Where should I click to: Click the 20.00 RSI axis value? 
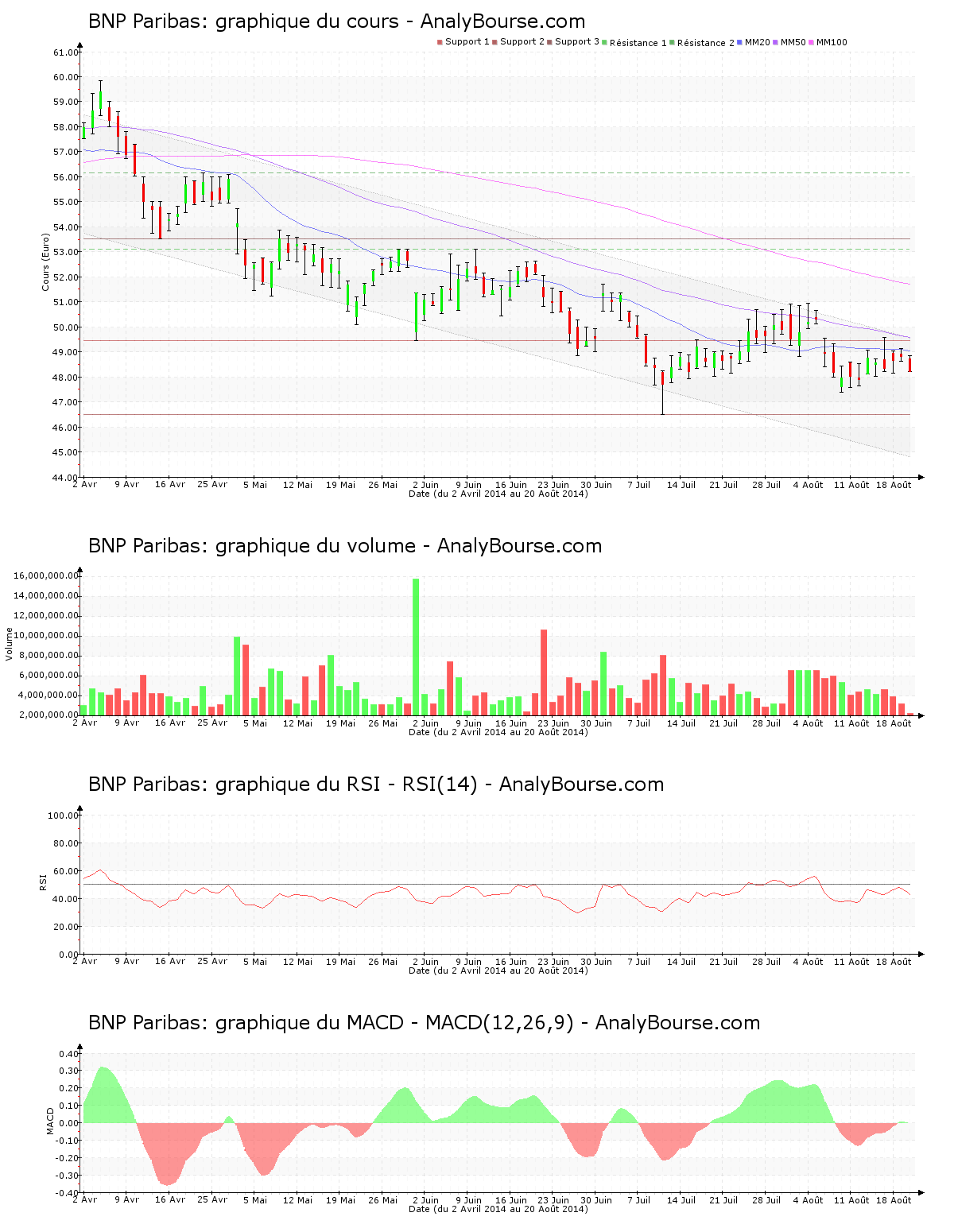[66, 927]
